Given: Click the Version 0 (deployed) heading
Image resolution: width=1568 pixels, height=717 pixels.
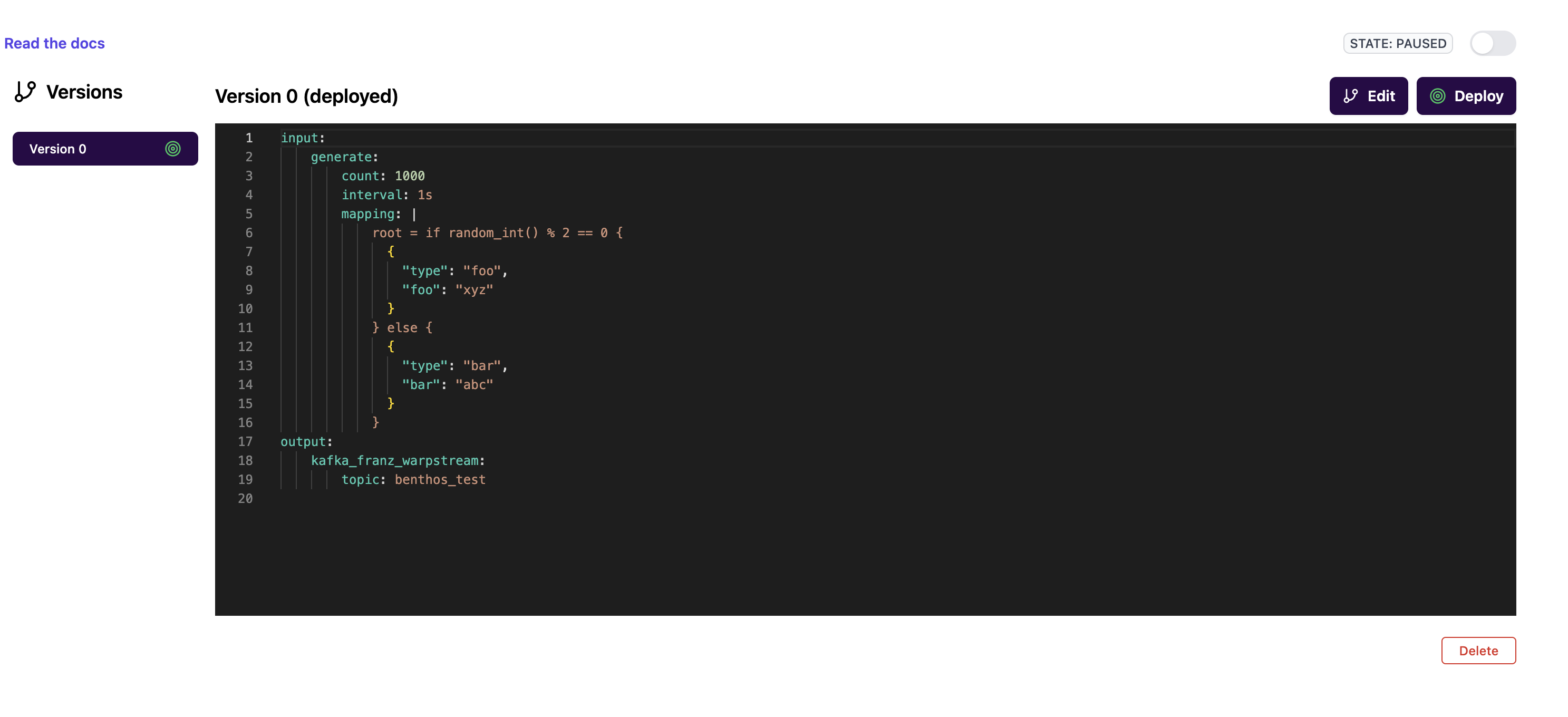Looking at the screenshot, I should point(306,96).
